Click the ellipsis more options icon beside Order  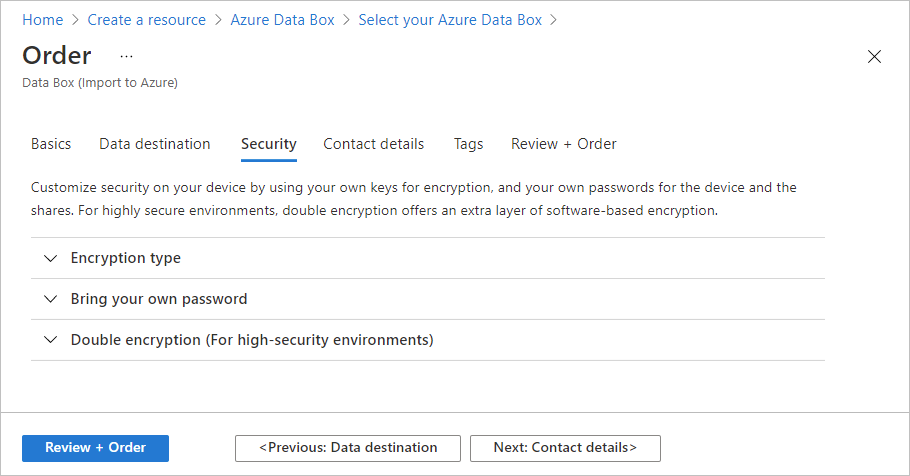126,56
